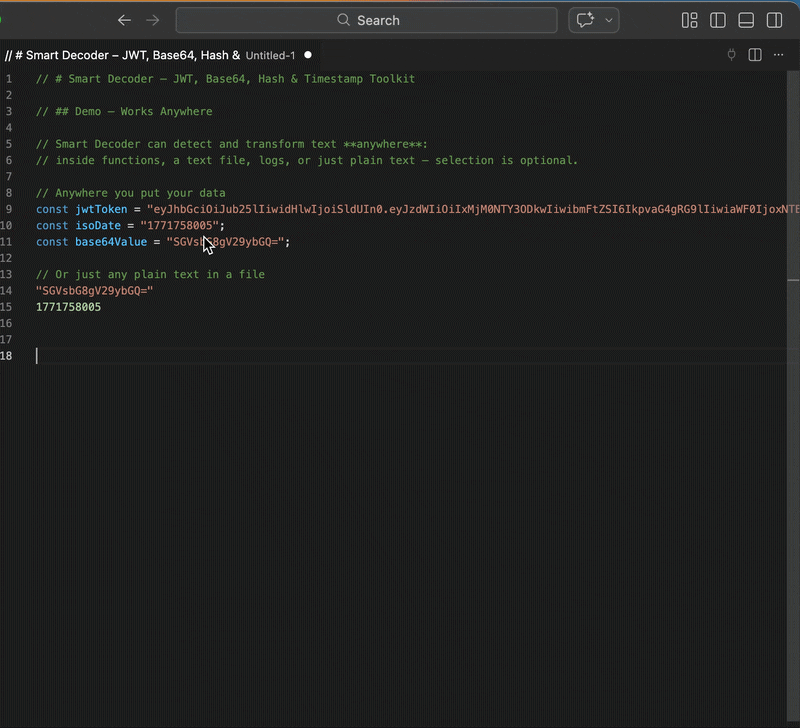This screenshot has width=800, height=728.
Task: Click the "SGVsbG8gV29ybGQ=" text on line 14
Action: point(94,291)
